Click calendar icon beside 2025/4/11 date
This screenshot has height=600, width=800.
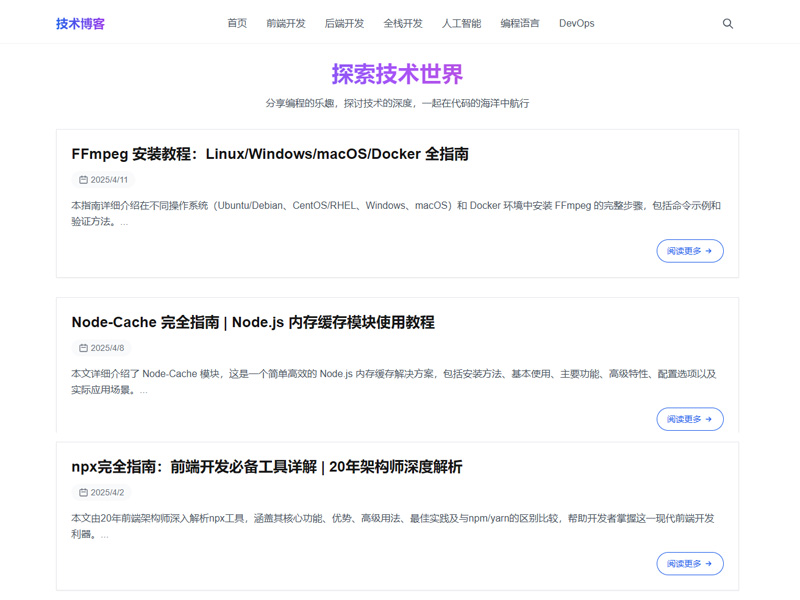click(83, 180)
